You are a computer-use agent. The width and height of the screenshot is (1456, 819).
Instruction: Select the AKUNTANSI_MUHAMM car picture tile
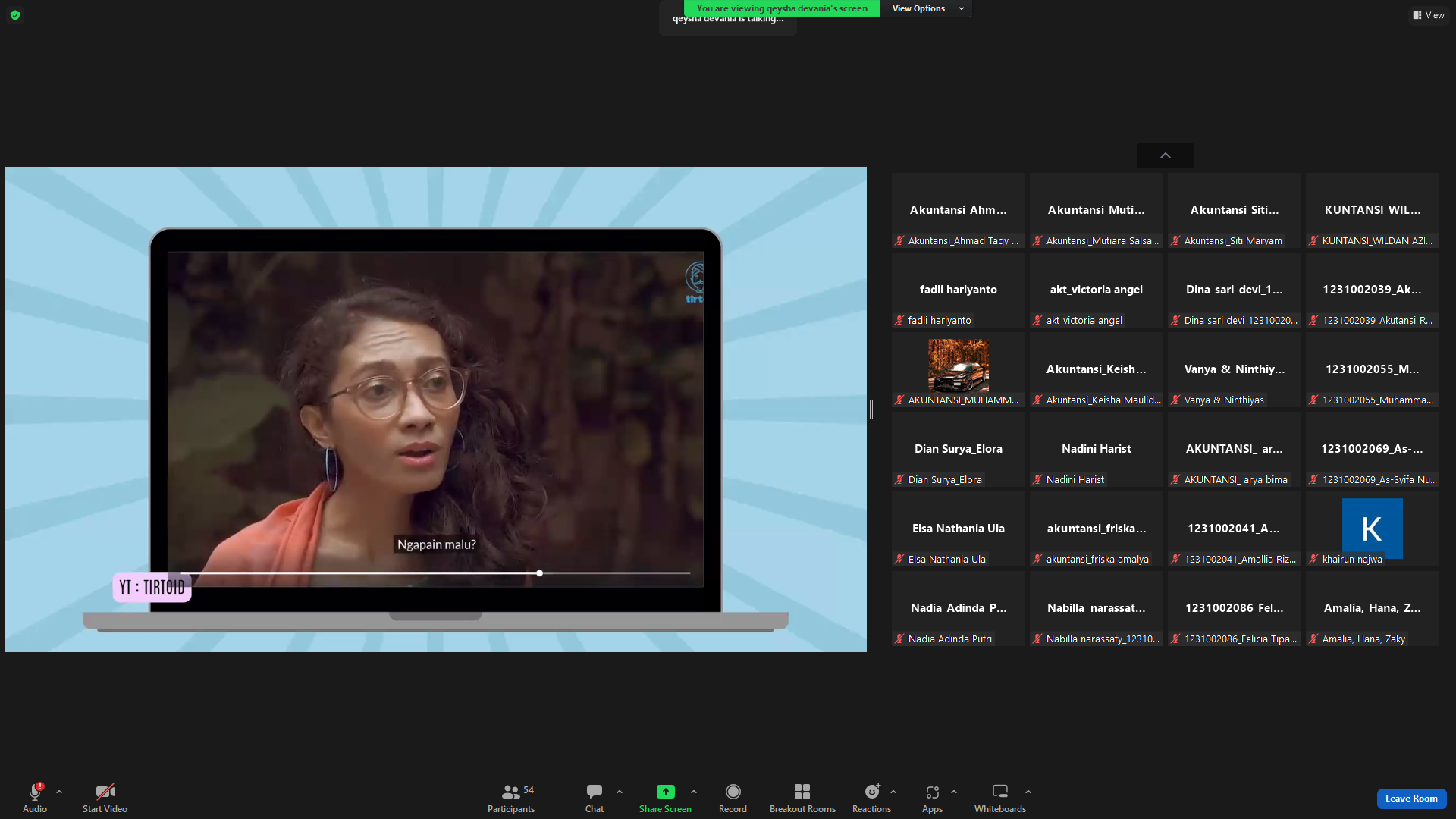(959, 369)
